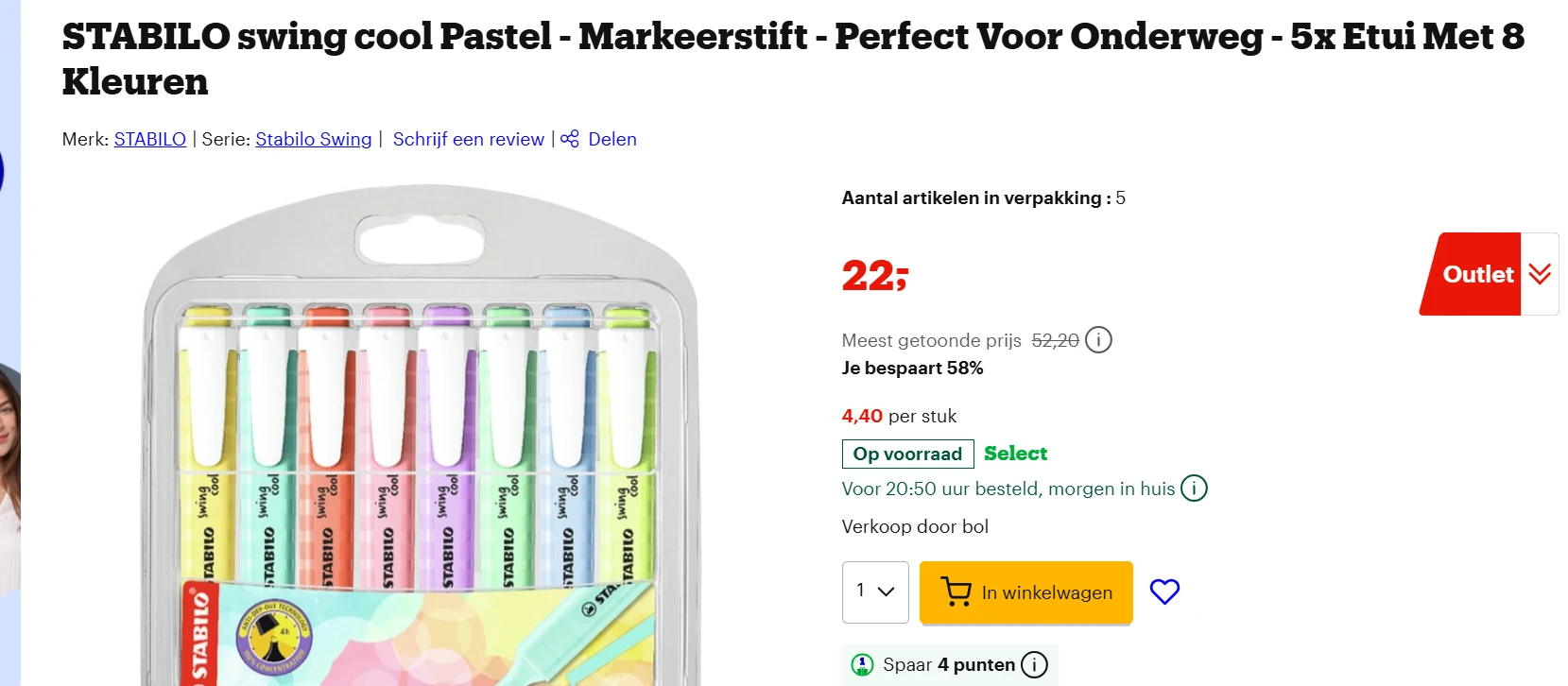Viewport: 1568px width, 686px height.
Task: Click the red Outlet badge
Action: tap(1477, 274)
